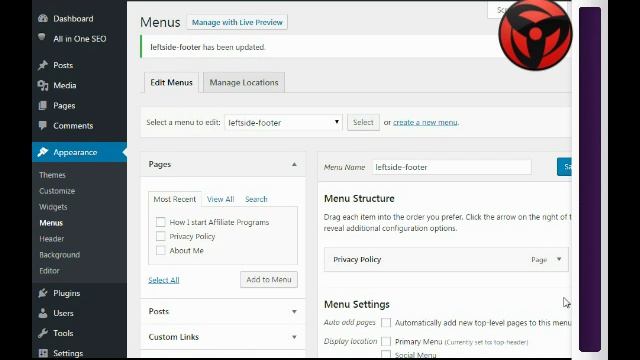Click the red circular channel logo

coord(535,35)
